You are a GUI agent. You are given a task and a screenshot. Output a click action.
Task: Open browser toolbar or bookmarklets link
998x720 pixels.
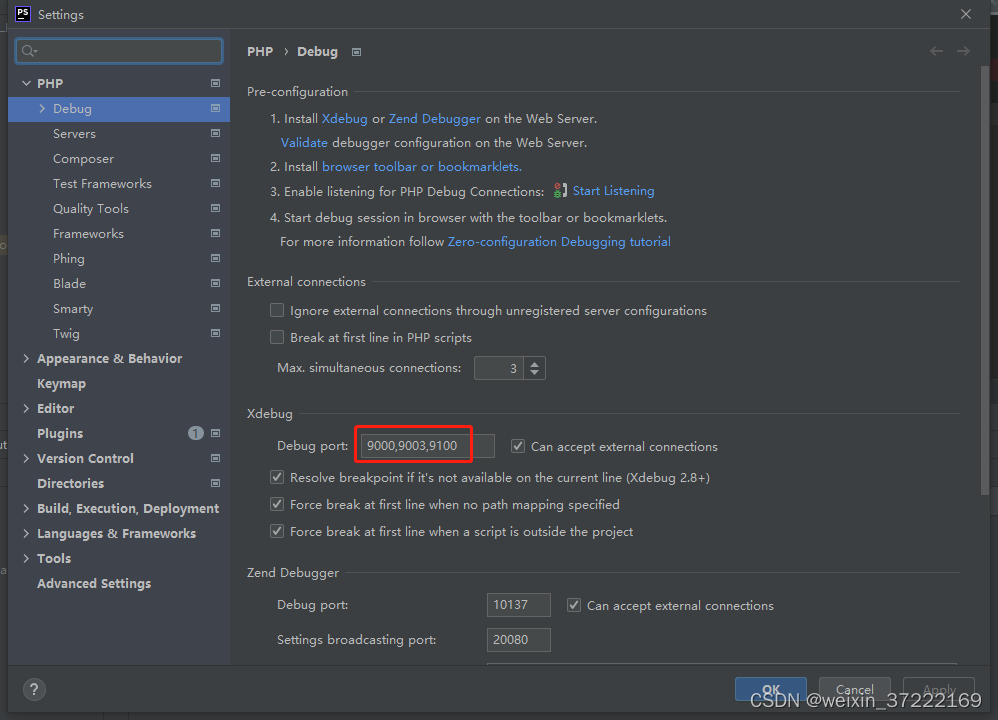(x=422, y=167)
